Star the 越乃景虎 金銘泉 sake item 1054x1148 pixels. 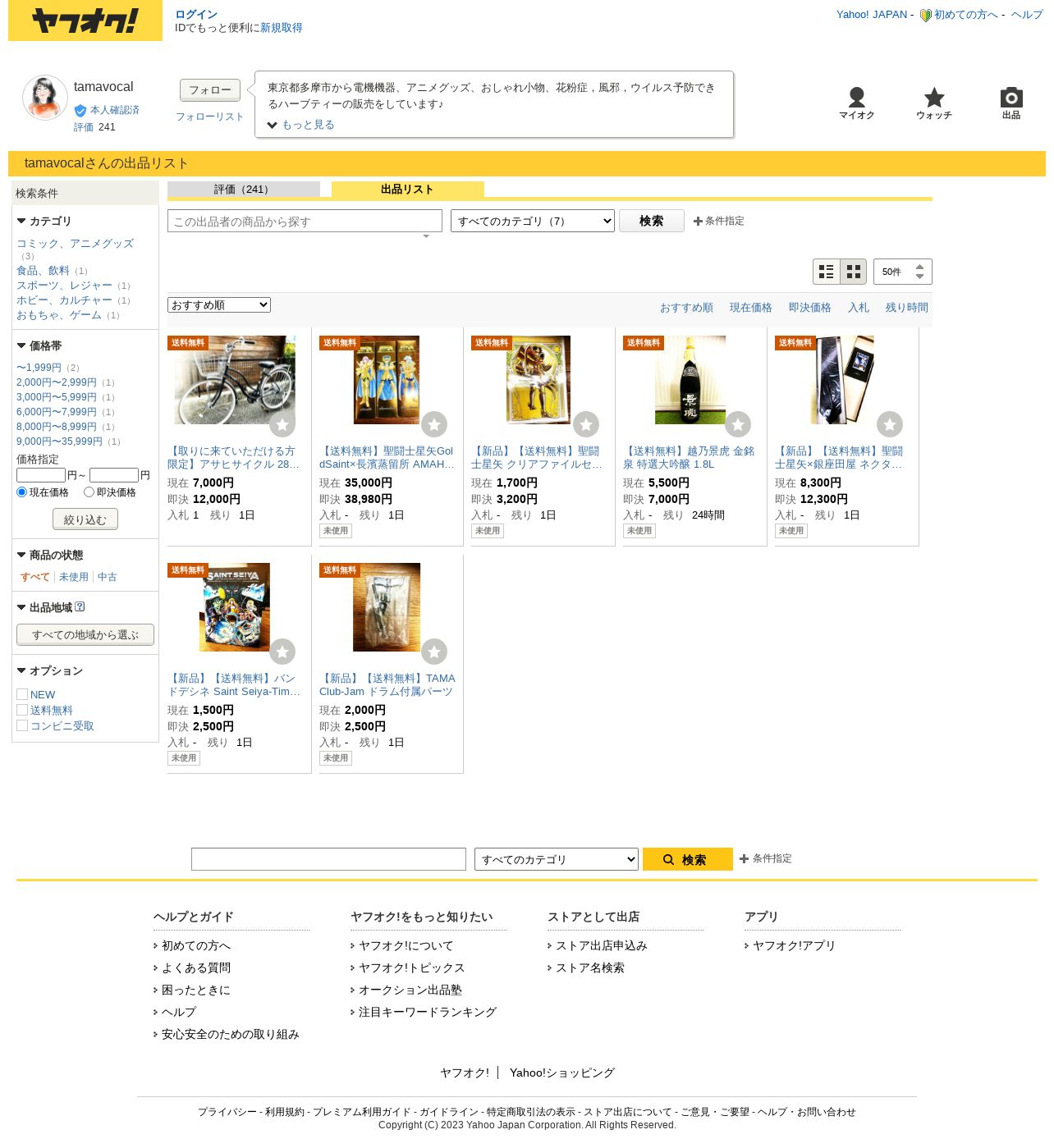pyautogui.click(x=738, y=424)
